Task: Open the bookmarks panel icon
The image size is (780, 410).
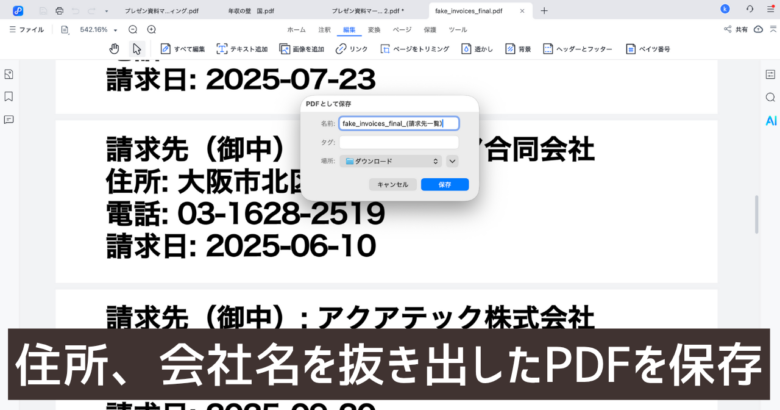Action: point(9,97)
